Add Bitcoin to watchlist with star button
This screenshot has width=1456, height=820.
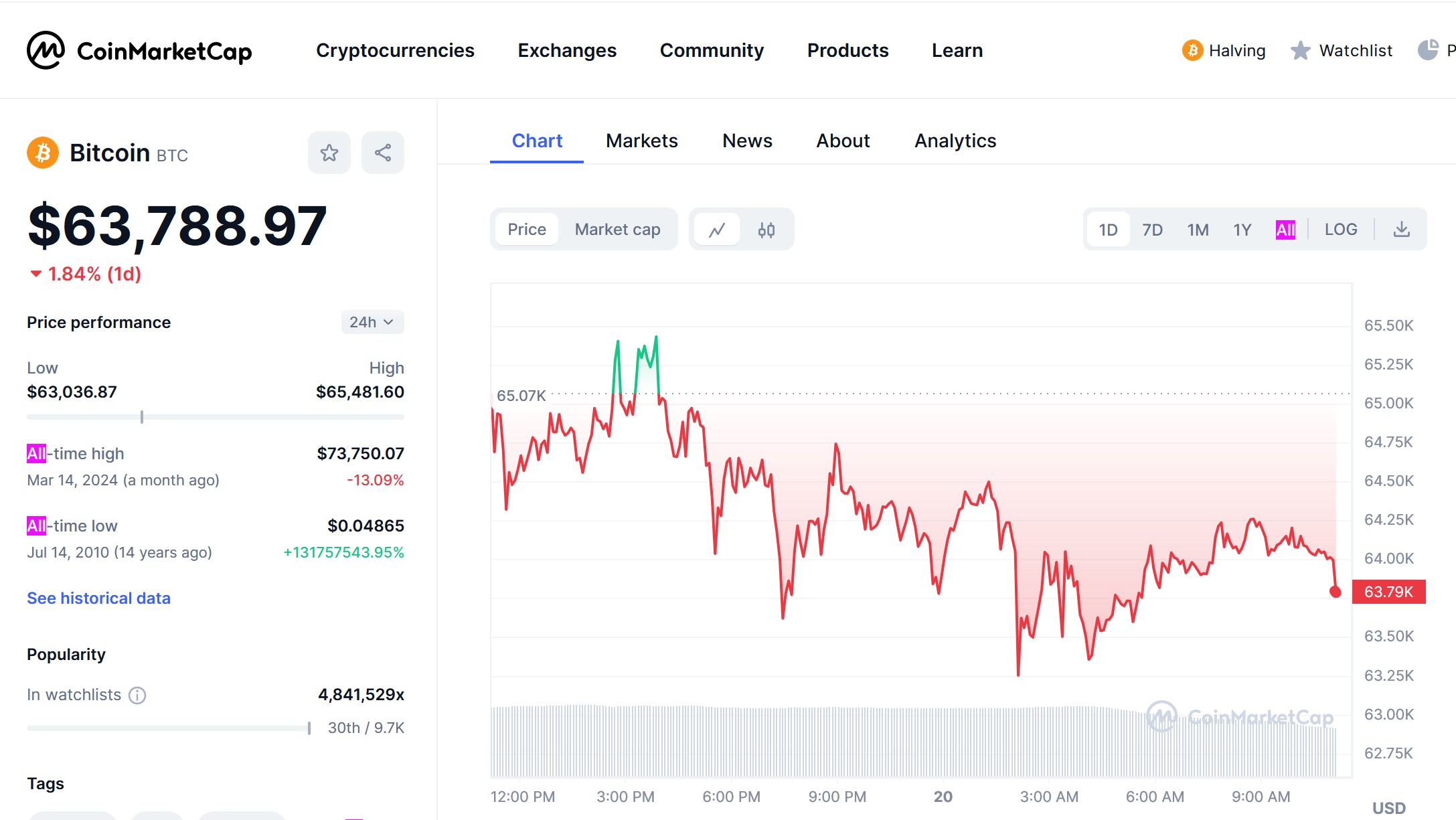329,153
